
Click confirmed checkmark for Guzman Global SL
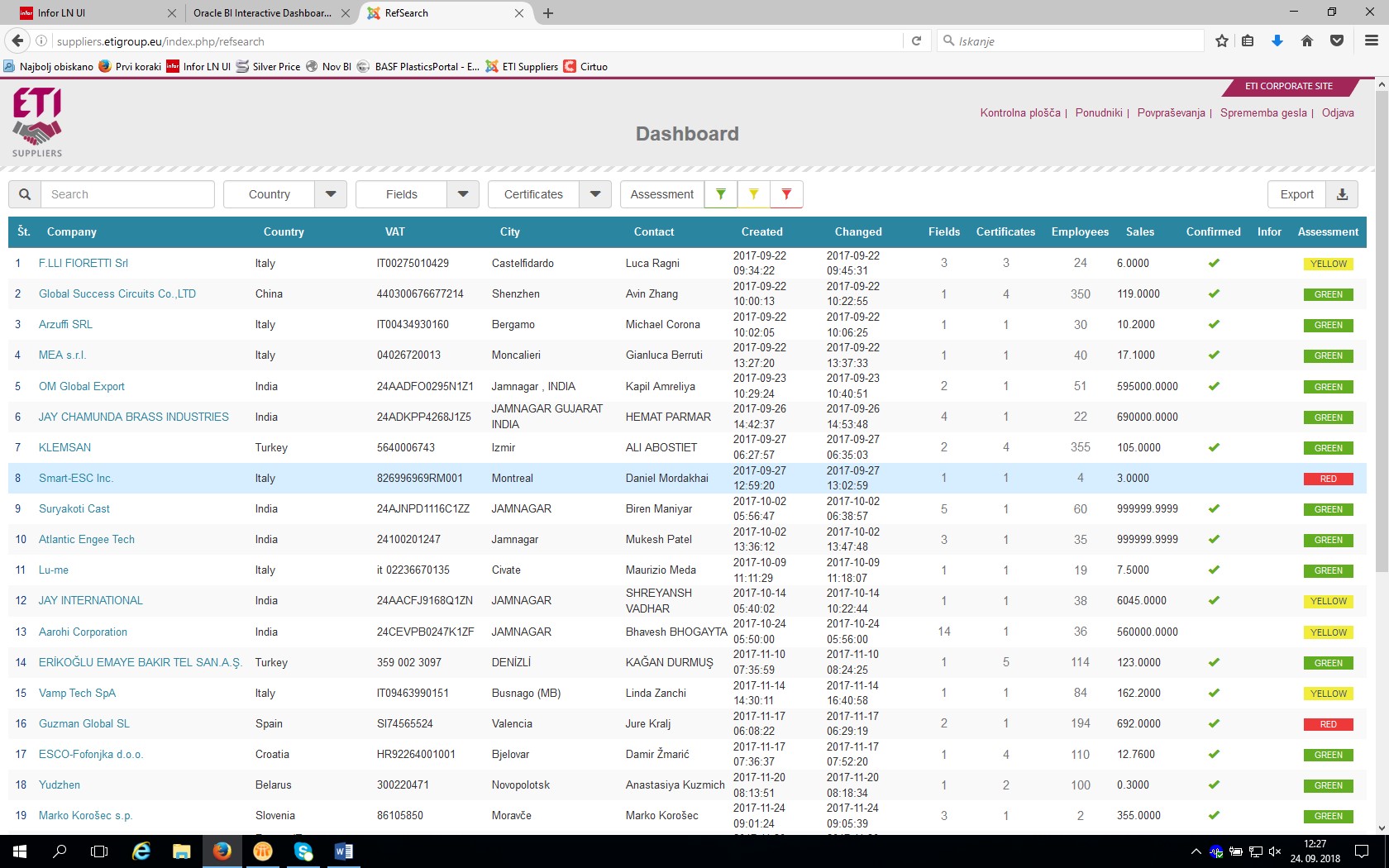pyautogui.click(x=1213, y=724)
